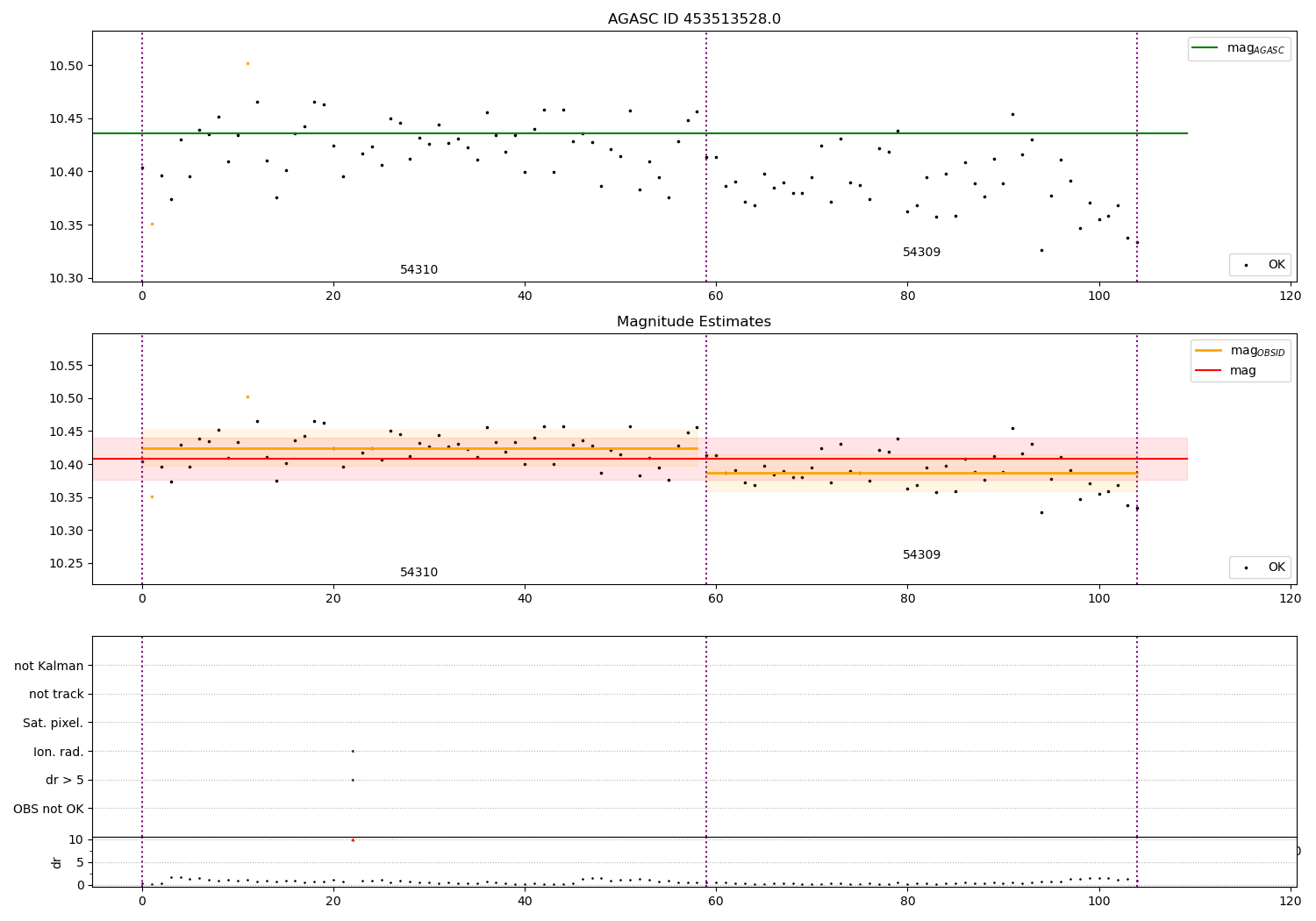The width and height of the screenshot is (1316, 921).
Task: Click the 10.50 tick label in the top plot
Action: point(66,66)
